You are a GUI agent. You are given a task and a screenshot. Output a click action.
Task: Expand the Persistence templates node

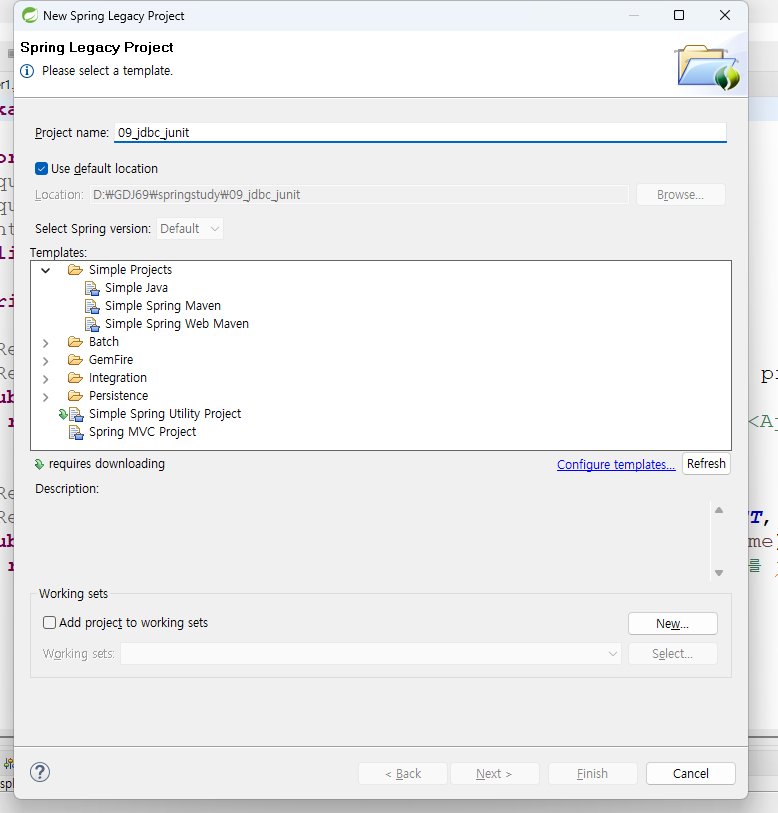46,397
